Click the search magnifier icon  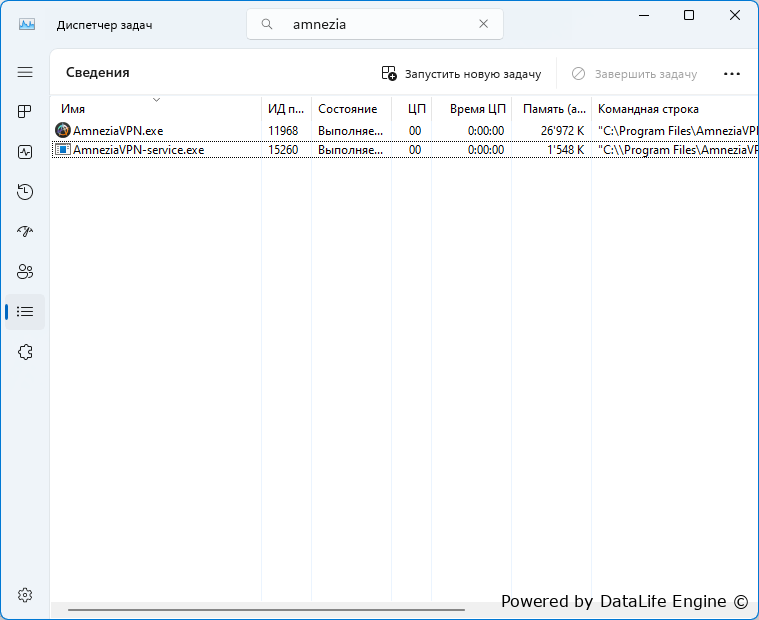[x=267, y=24]
